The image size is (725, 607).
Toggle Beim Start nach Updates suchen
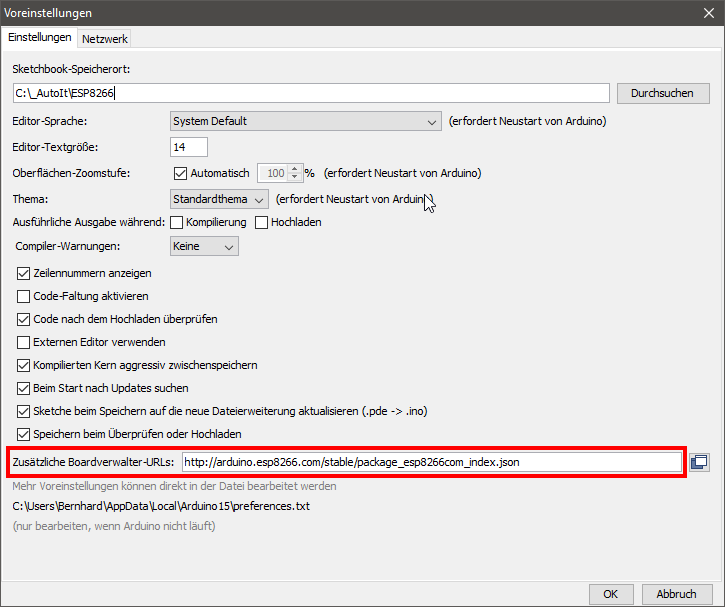tap(25, 388)
